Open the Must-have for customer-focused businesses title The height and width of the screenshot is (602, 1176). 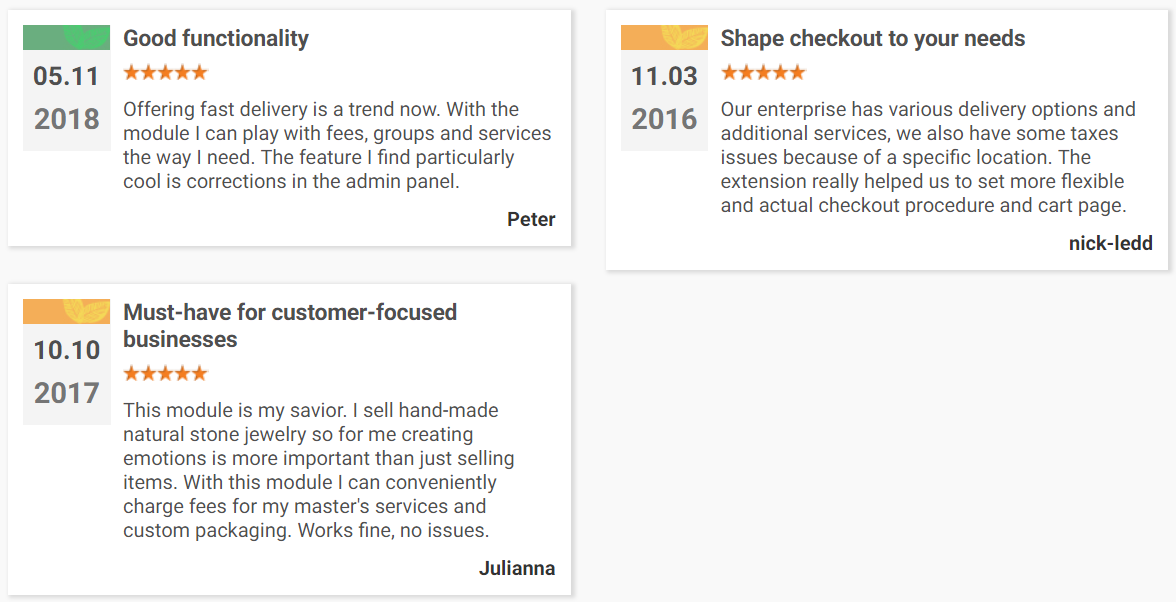point(290,325)
